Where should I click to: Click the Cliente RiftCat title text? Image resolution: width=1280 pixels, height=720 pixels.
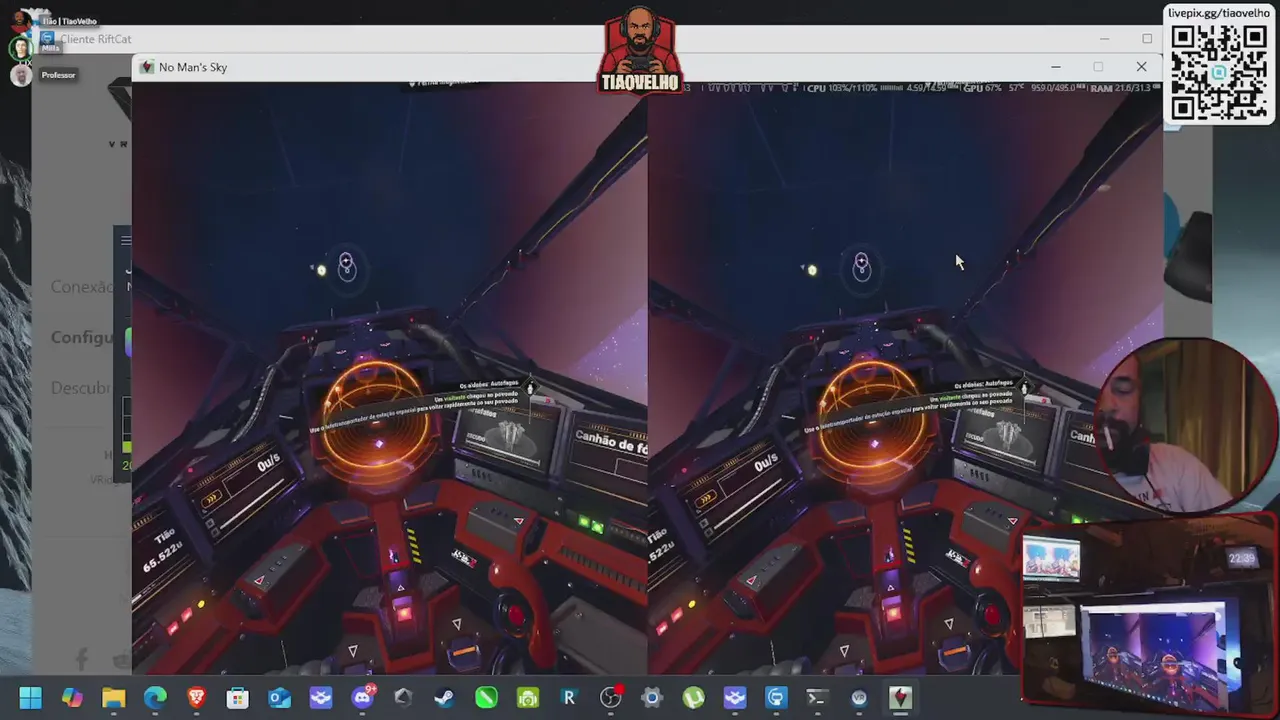pos(95,39)
